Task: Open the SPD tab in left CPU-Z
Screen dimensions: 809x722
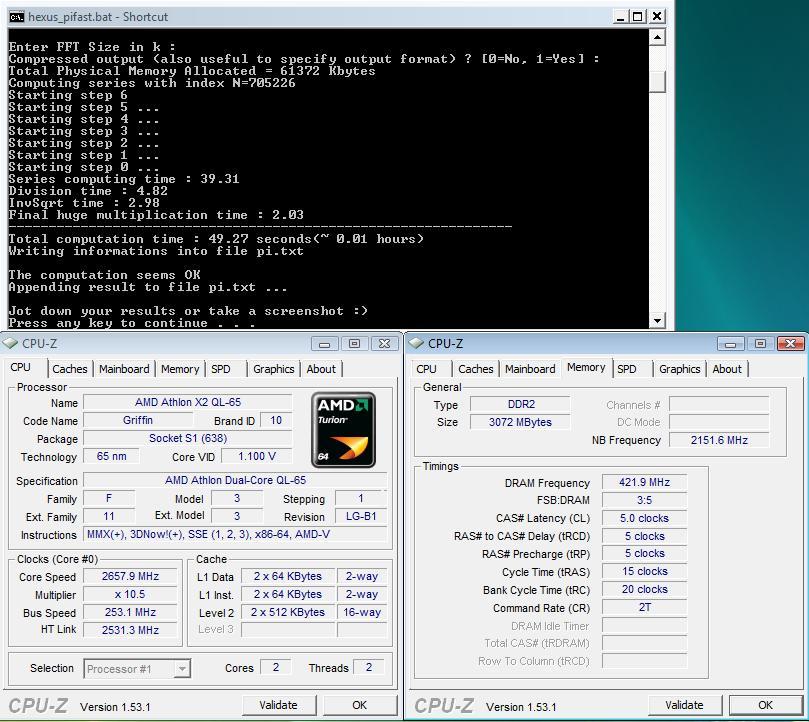Action: click(221, 369)
